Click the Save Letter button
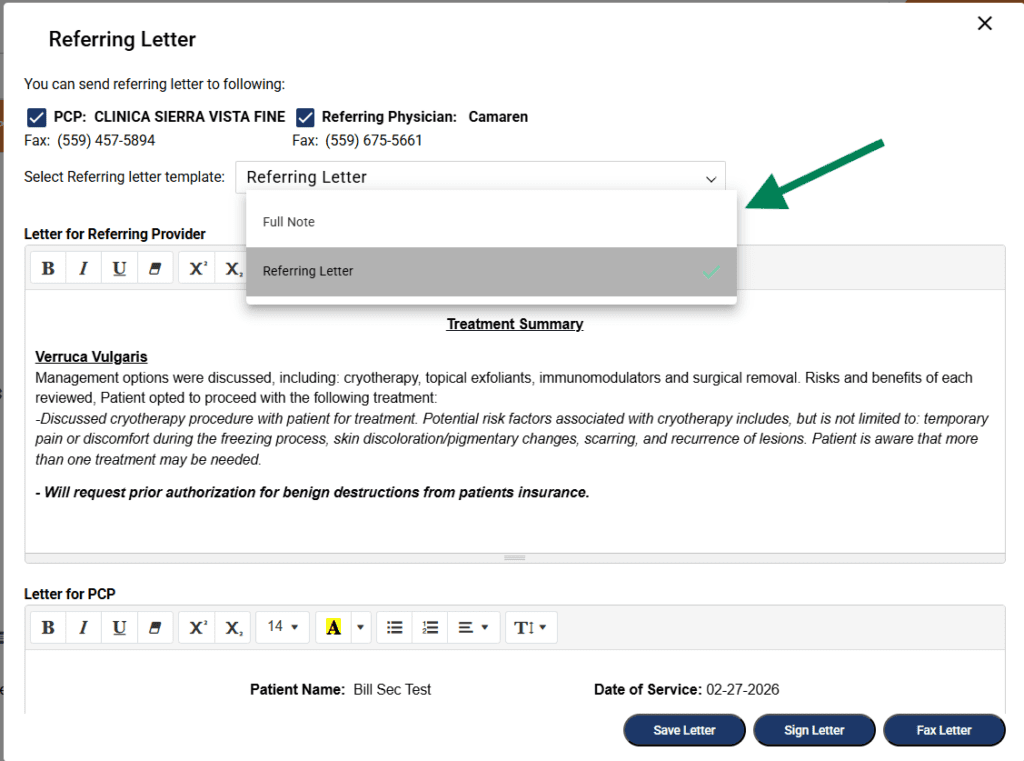 (684, 730)
